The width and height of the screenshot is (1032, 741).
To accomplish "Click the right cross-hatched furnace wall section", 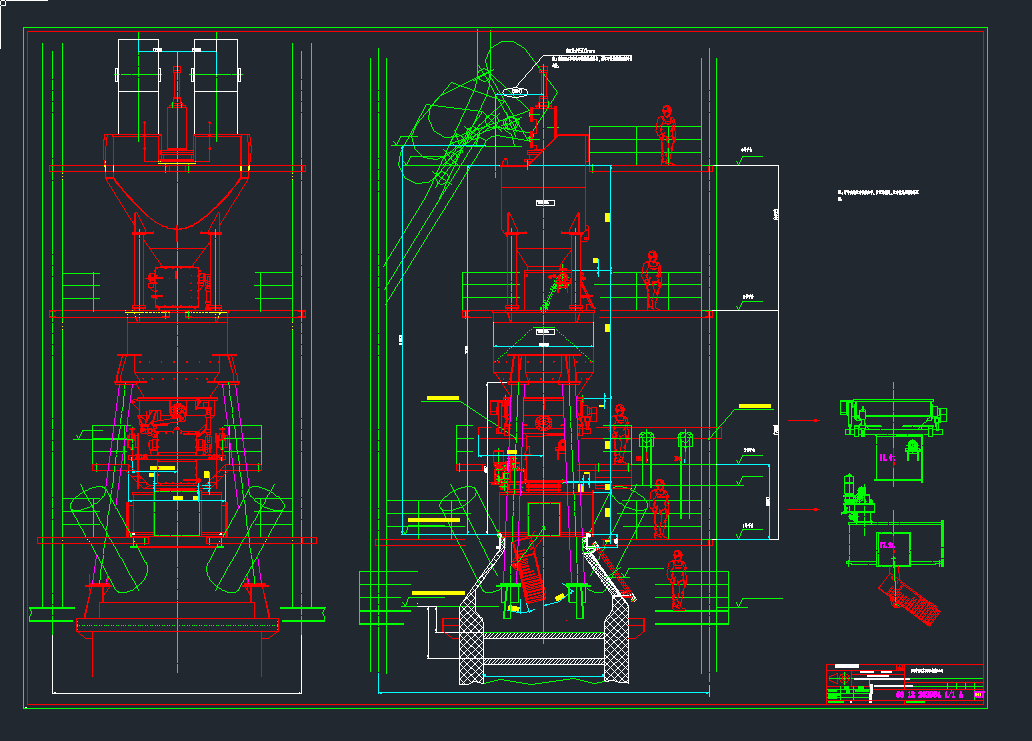I will 618,640.
